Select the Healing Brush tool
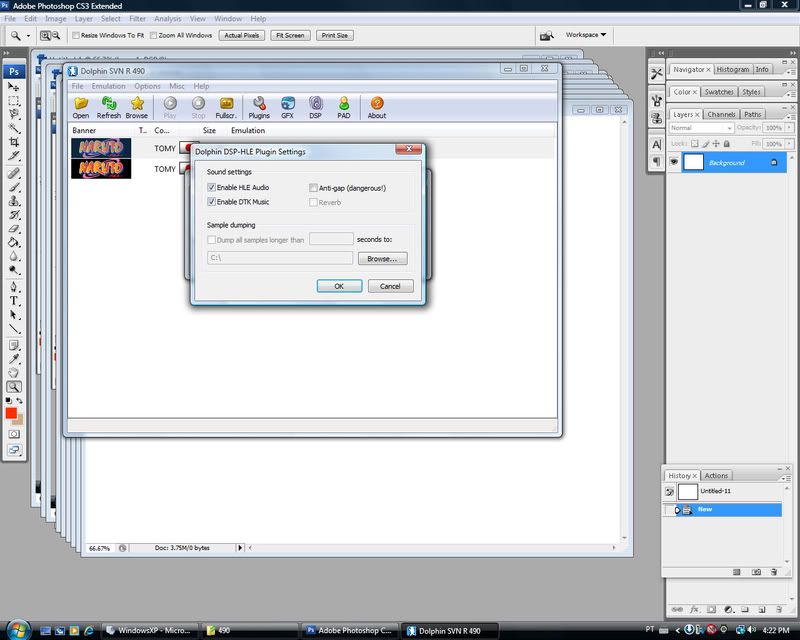This screenshot has height=640, width=800. coord(13,174)
